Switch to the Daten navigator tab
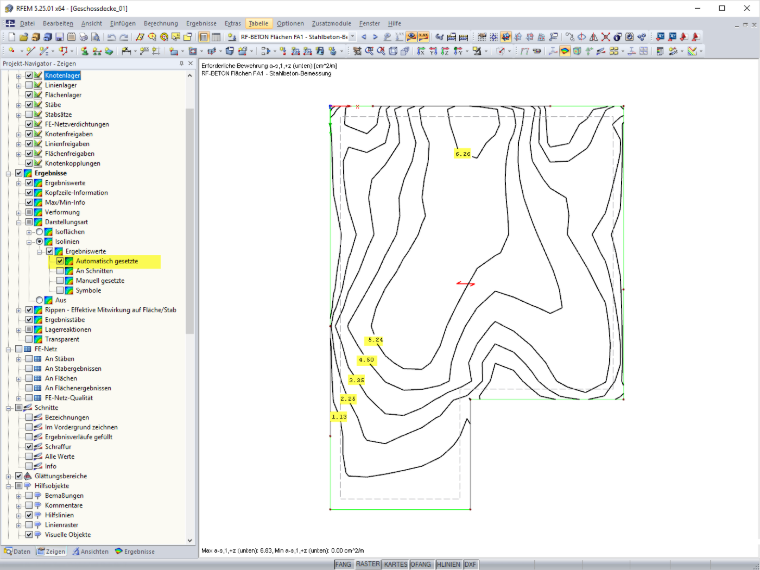This screenshot has width=760, height=570. coord(17,552)
